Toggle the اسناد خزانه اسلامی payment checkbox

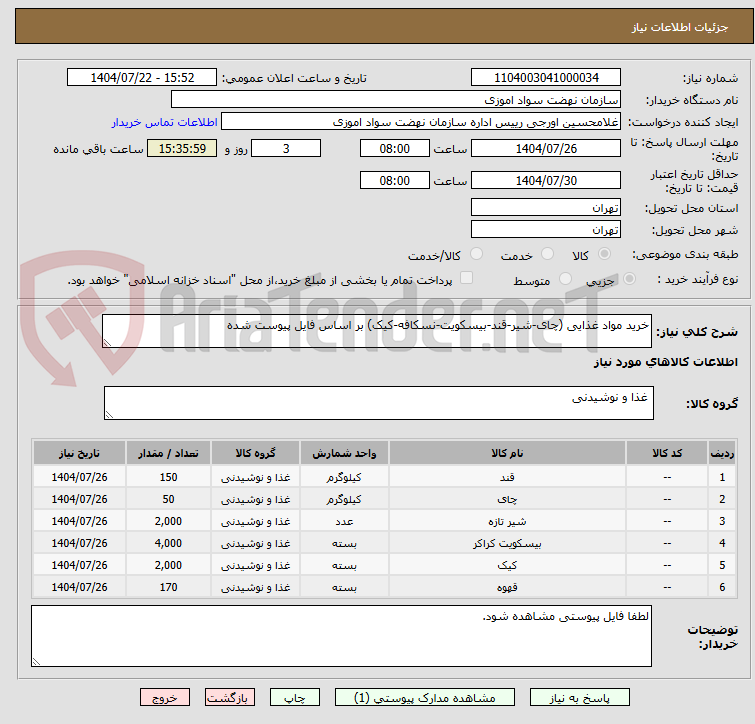point(466,280)
